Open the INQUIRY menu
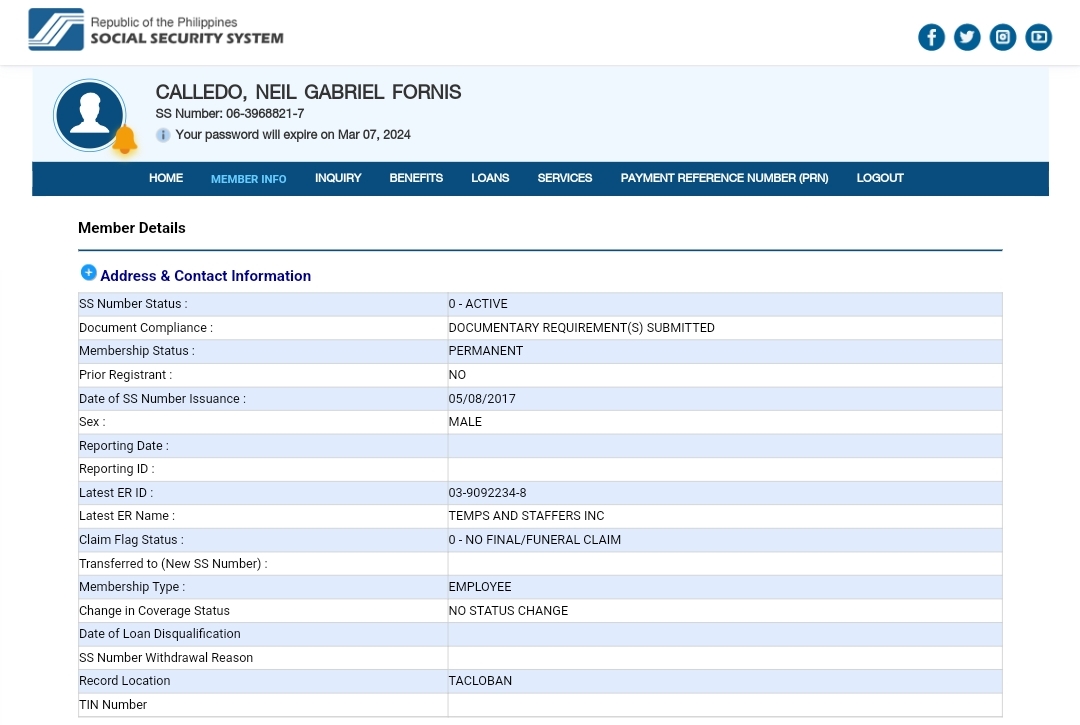1080x725 pixels. click(338, 178)
